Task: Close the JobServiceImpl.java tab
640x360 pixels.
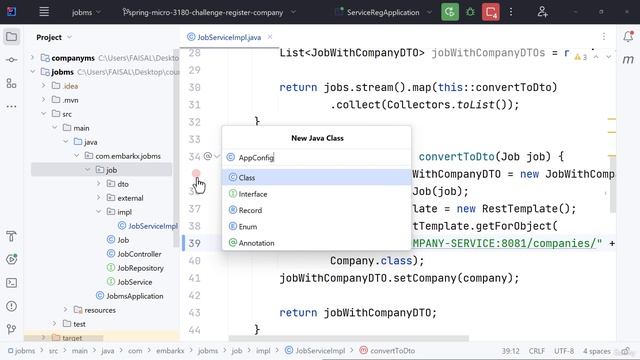Action: pyautogui.click(x=270, y=37)
